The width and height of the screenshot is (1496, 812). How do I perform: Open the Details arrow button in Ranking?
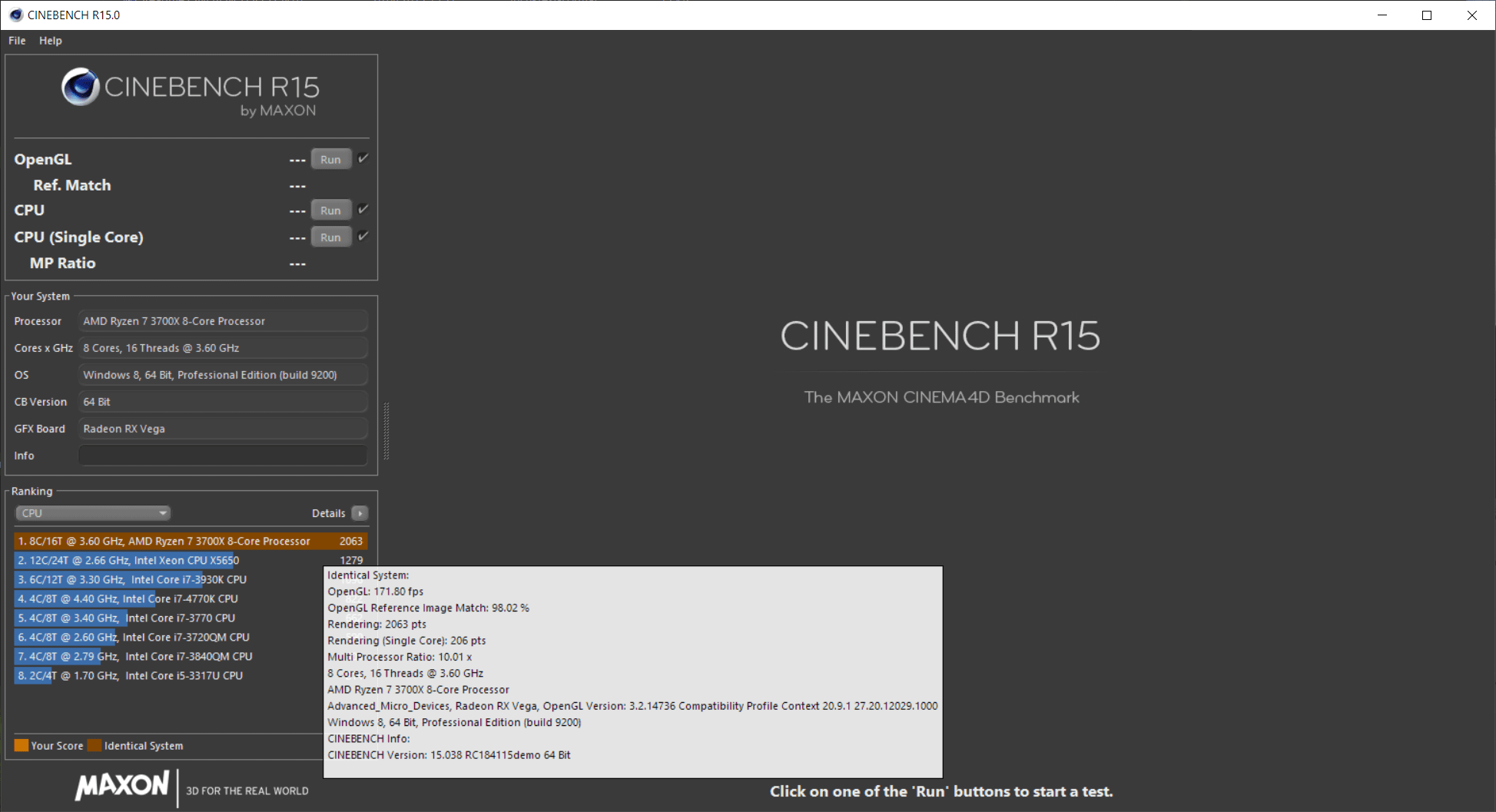(x=360, y=513)
